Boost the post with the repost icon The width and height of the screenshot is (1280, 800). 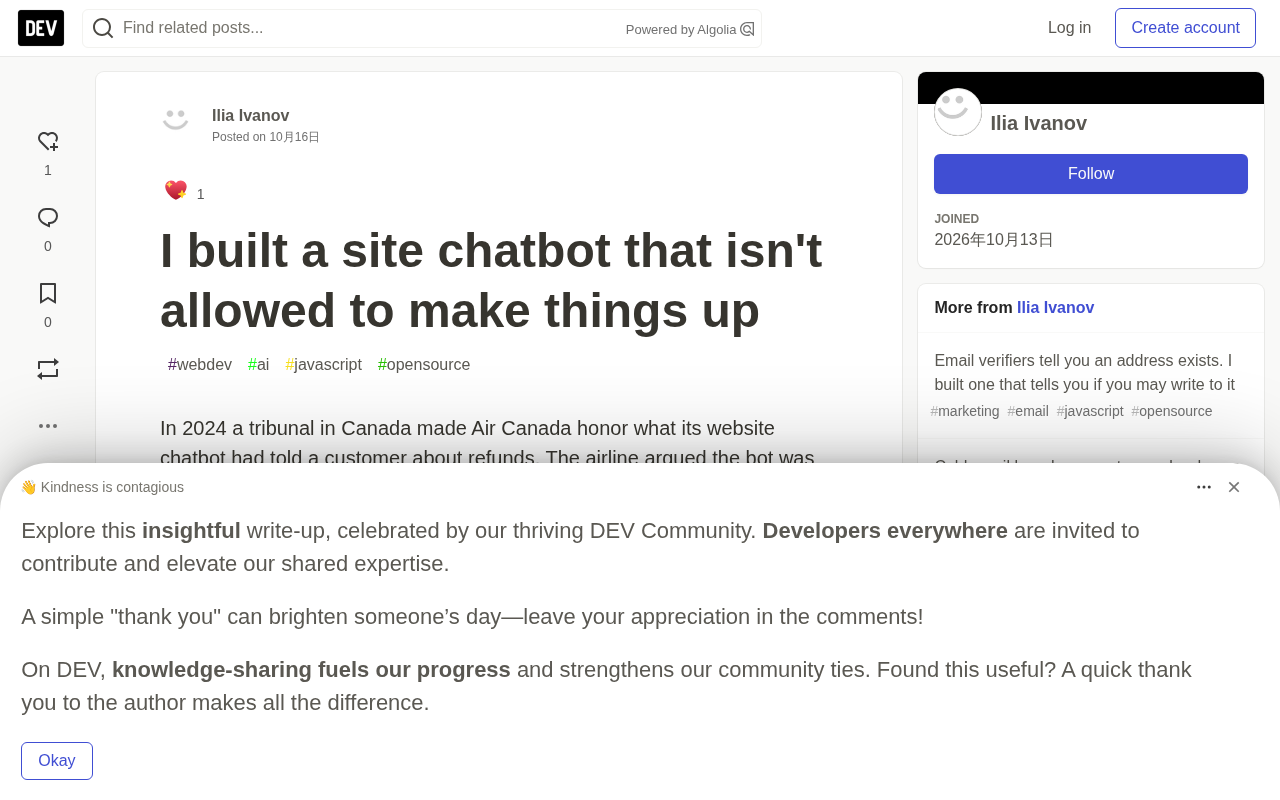(x=48, y=369)
